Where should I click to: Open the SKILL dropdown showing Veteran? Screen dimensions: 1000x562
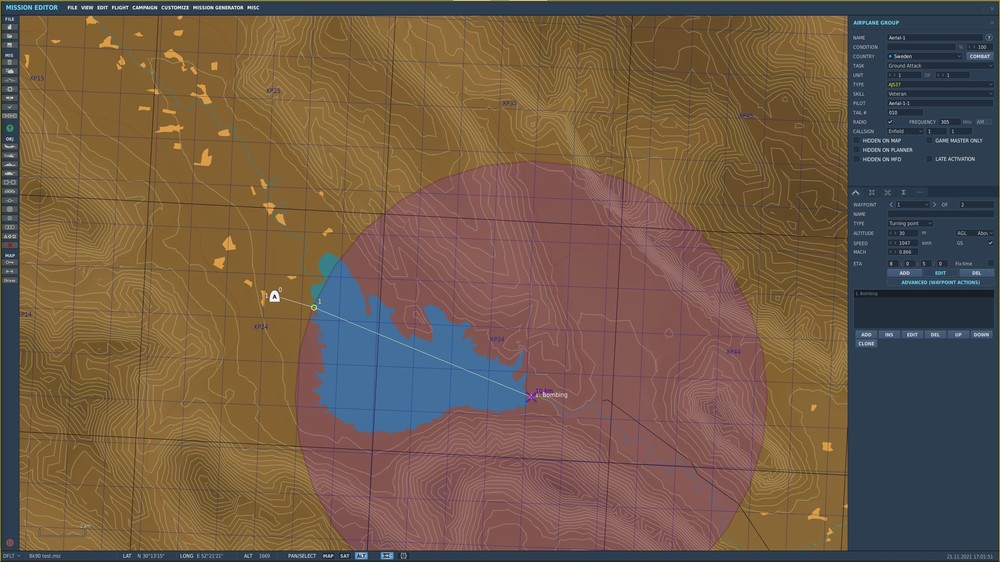point(940,94)
